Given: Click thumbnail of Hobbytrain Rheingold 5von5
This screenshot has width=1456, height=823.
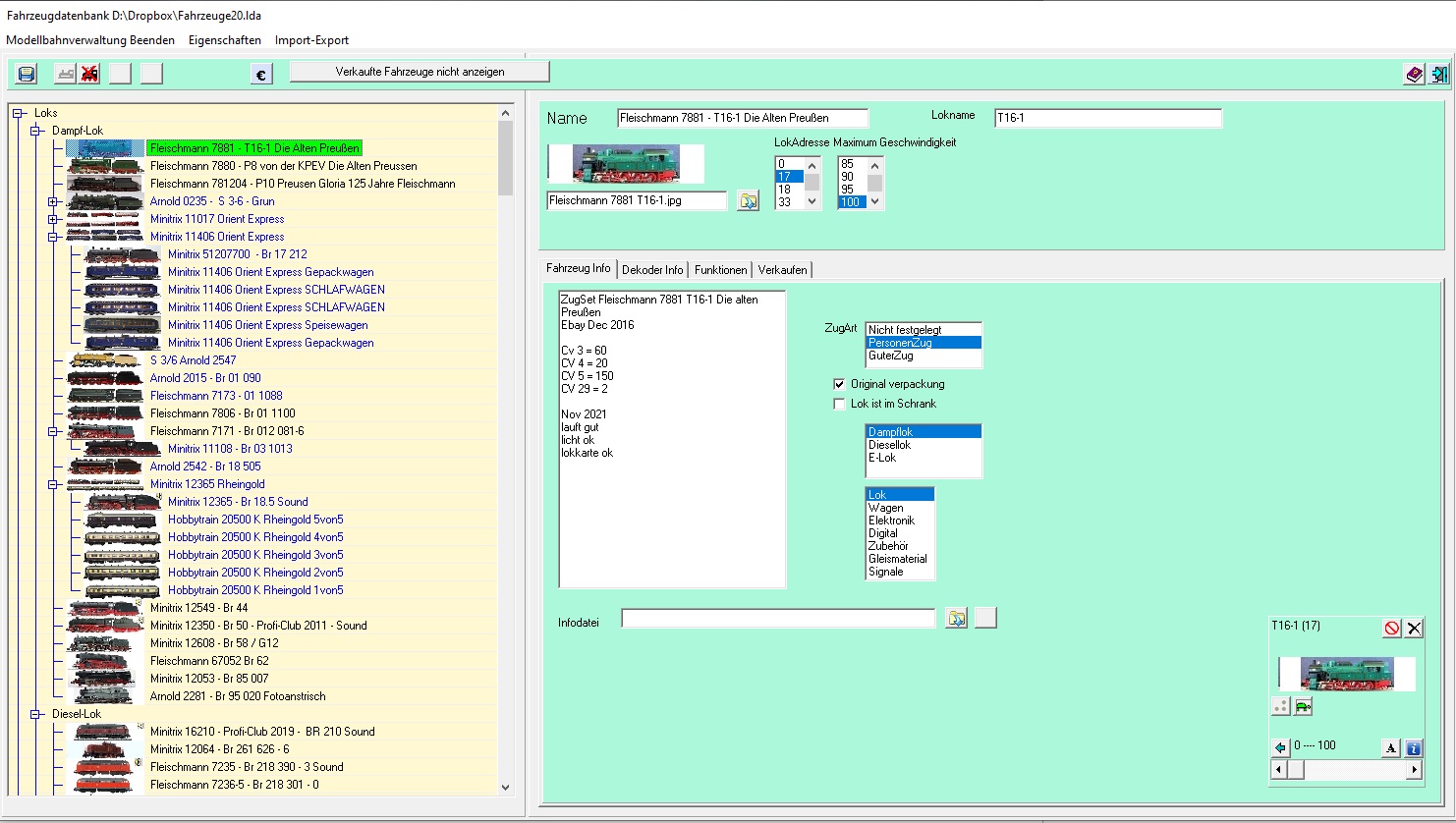Looking at the screenshot, I should (123, 520).
